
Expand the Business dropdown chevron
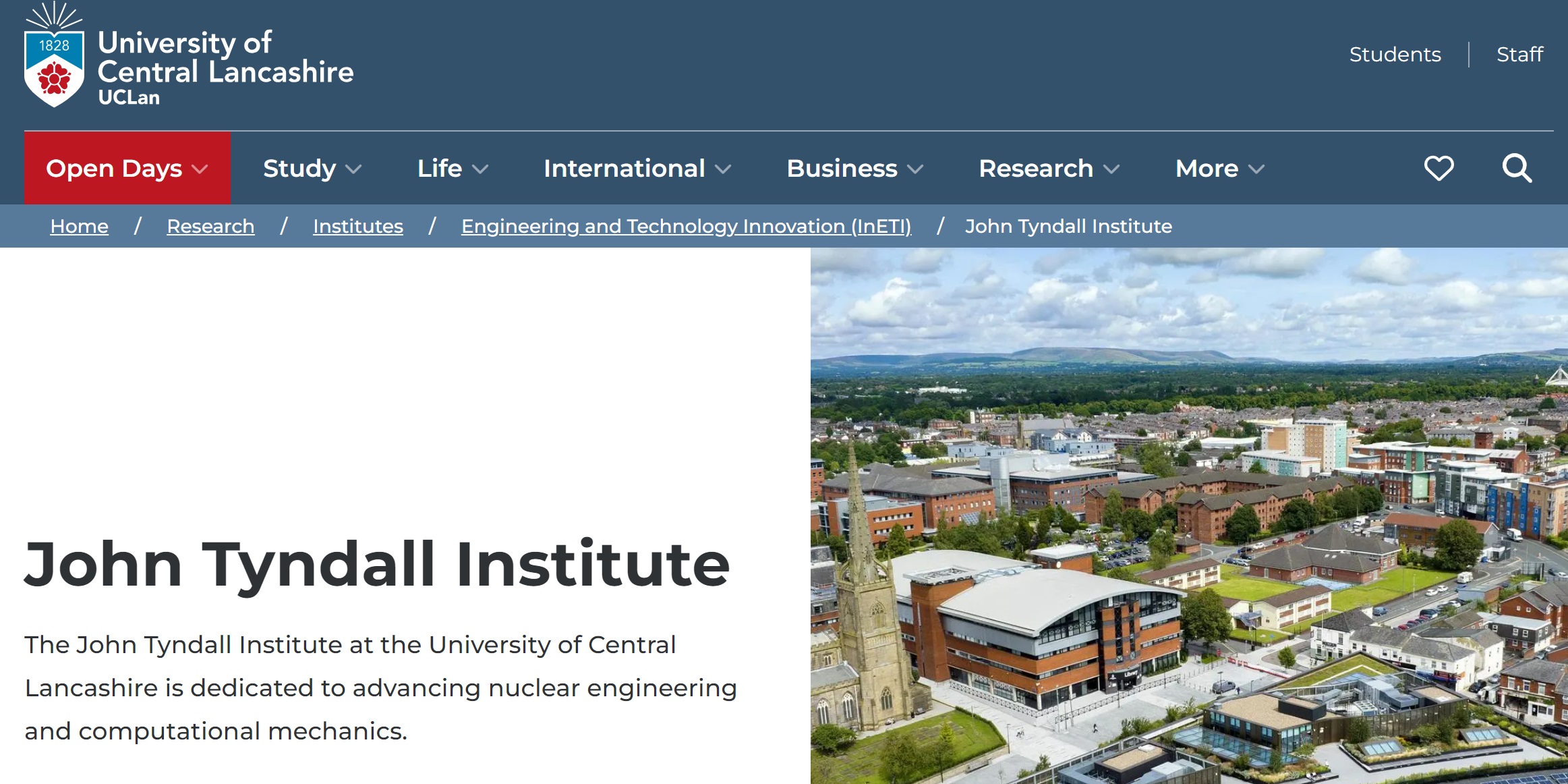915,169
